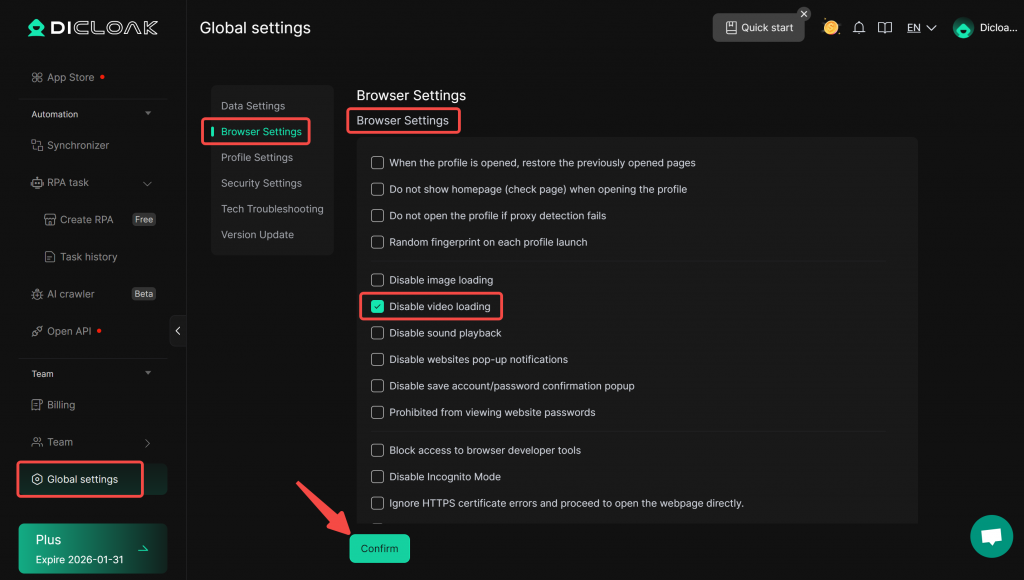Open the Security Settings tab
Image resolution: width=1024 pixels, height=580 pixels.
click(261, 183)
